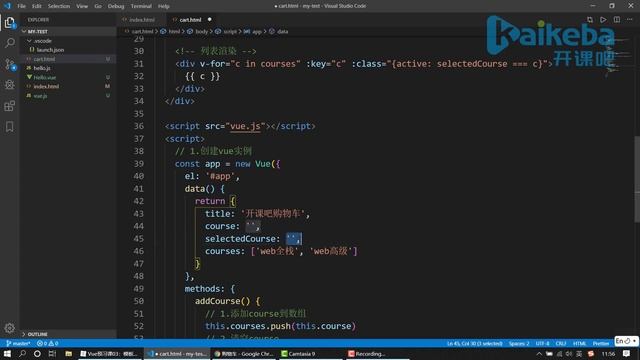Click the app breadcrumb item
This screenshot has width=640, height=360.
[x=257, y=31]
